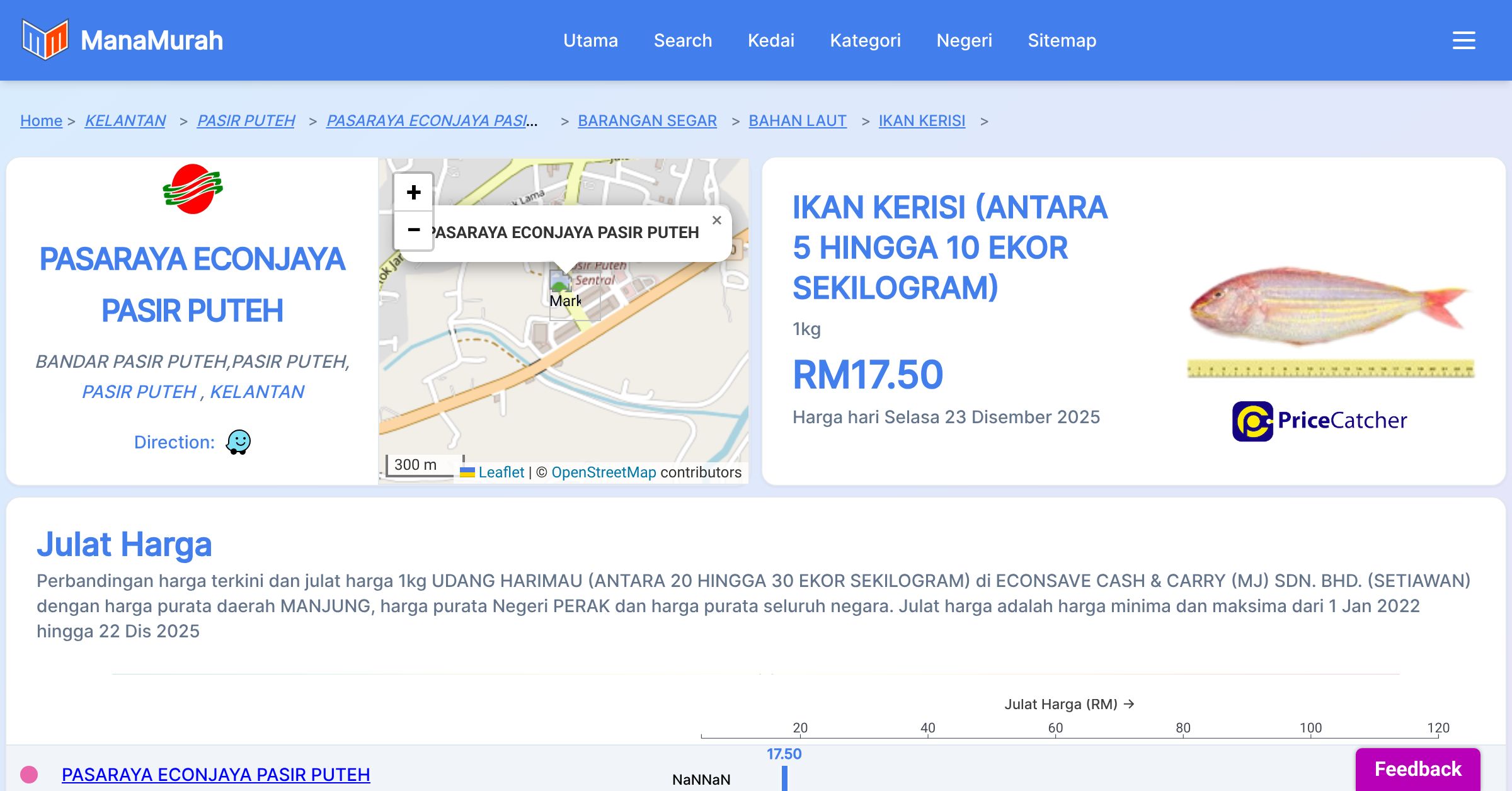The height and width of the screenshot is (791, 1512).
Task: Open the Leaflet attribution link
Action: pyautogui.click(x=501, y=472)
